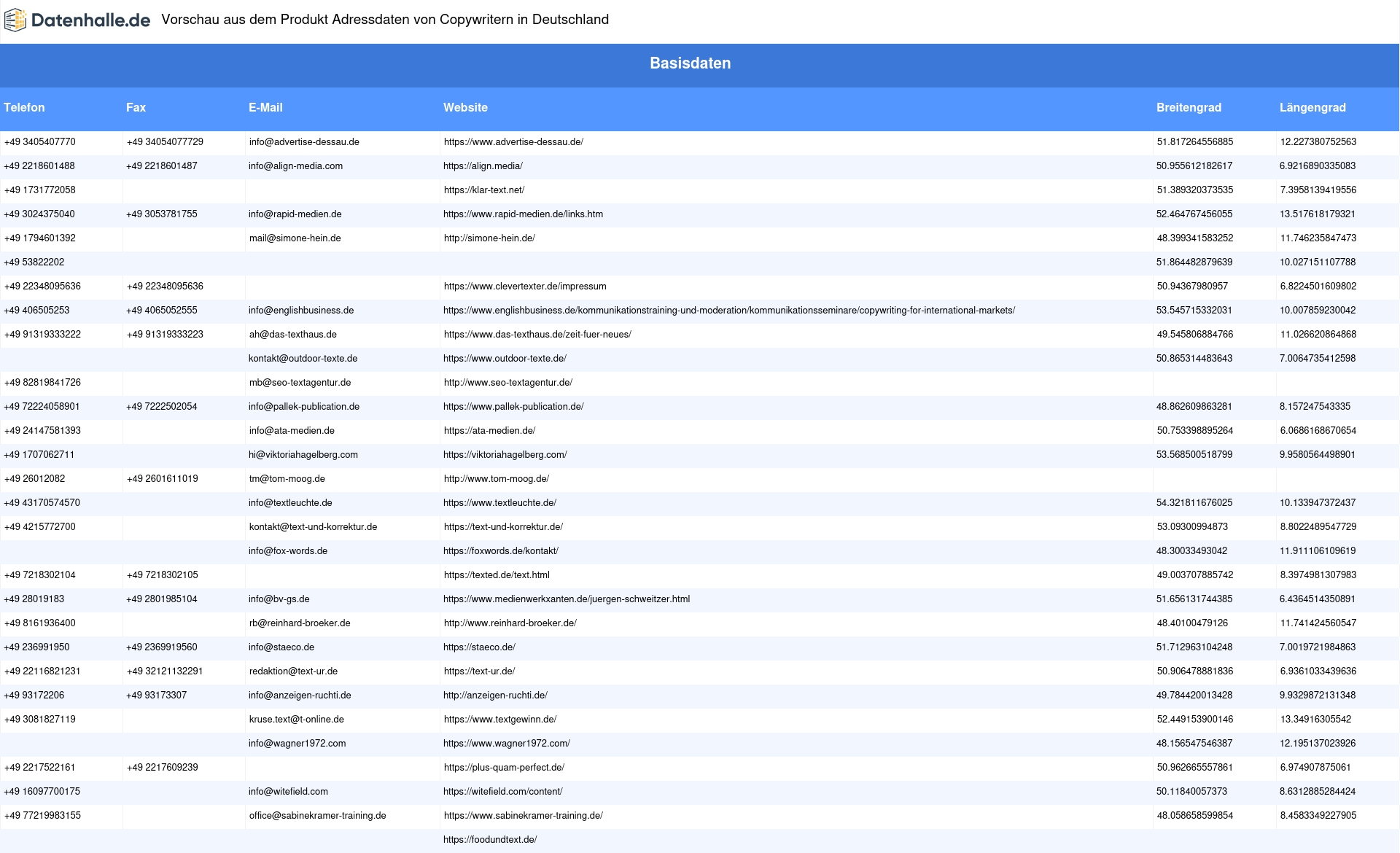The height and width of the screenshot is (853, 1400).
Task: Select fax number +49 34054077729
Action: click(x=165, y=142)
